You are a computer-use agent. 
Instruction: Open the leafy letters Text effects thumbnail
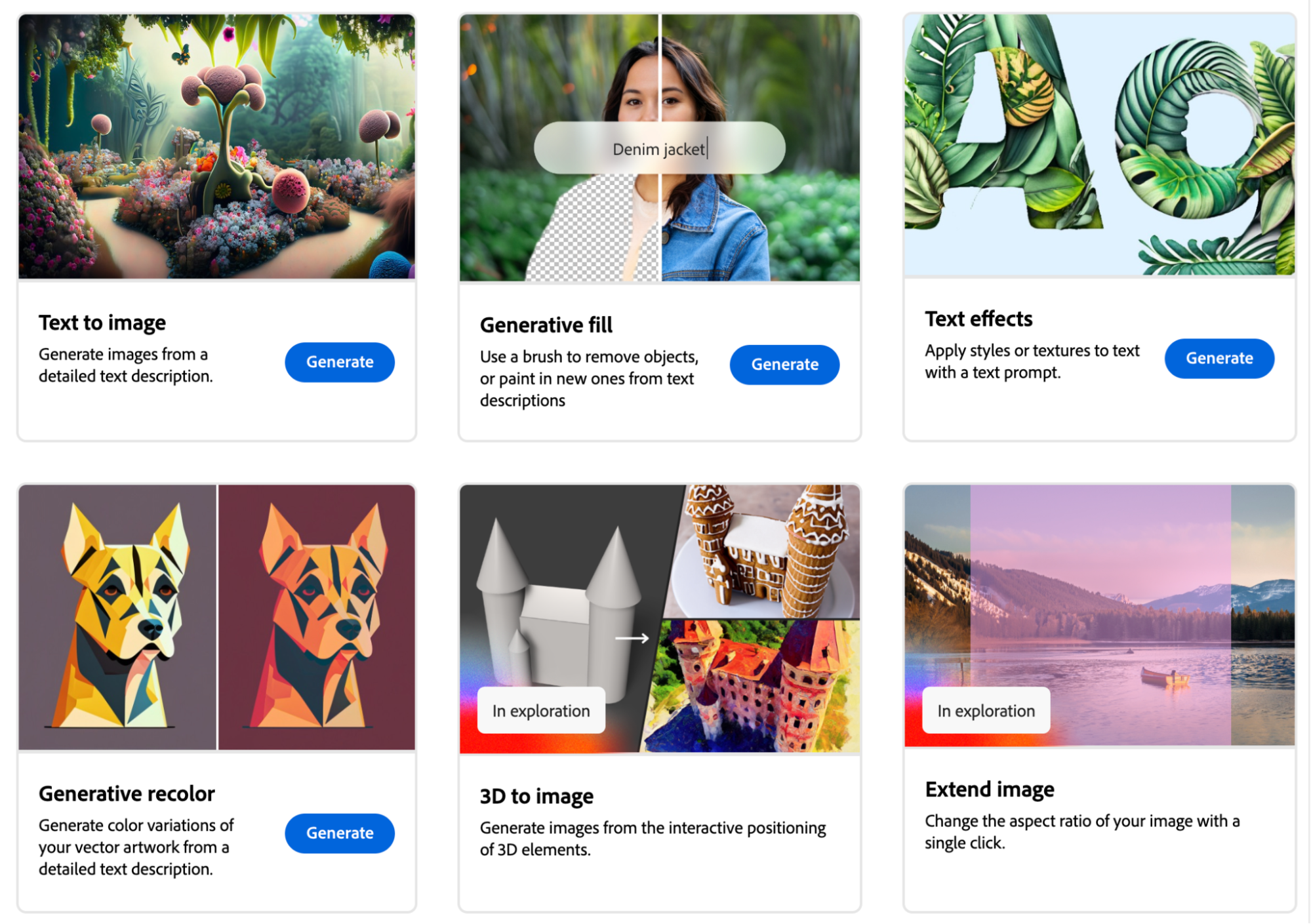[x=1099, y=145]
